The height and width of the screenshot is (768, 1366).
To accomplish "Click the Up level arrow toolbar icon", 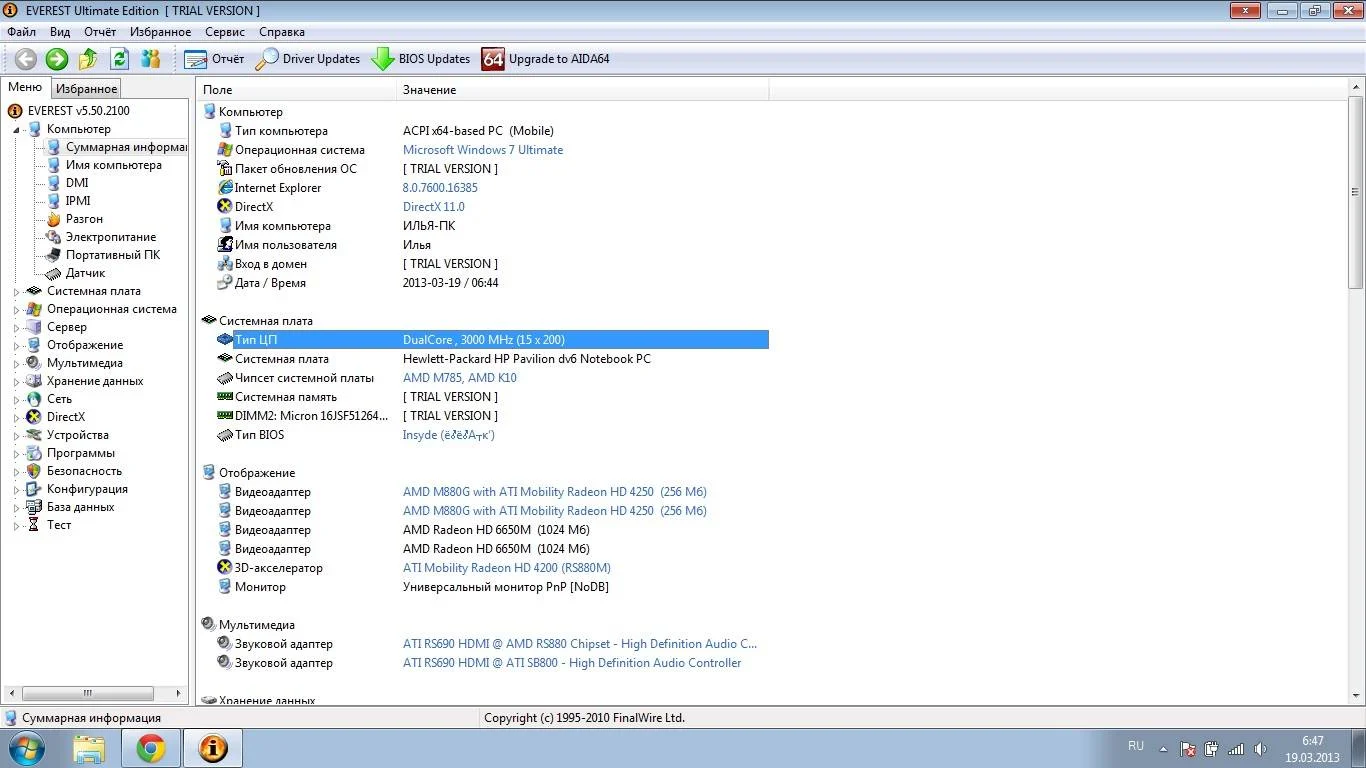I will (89, 59).
